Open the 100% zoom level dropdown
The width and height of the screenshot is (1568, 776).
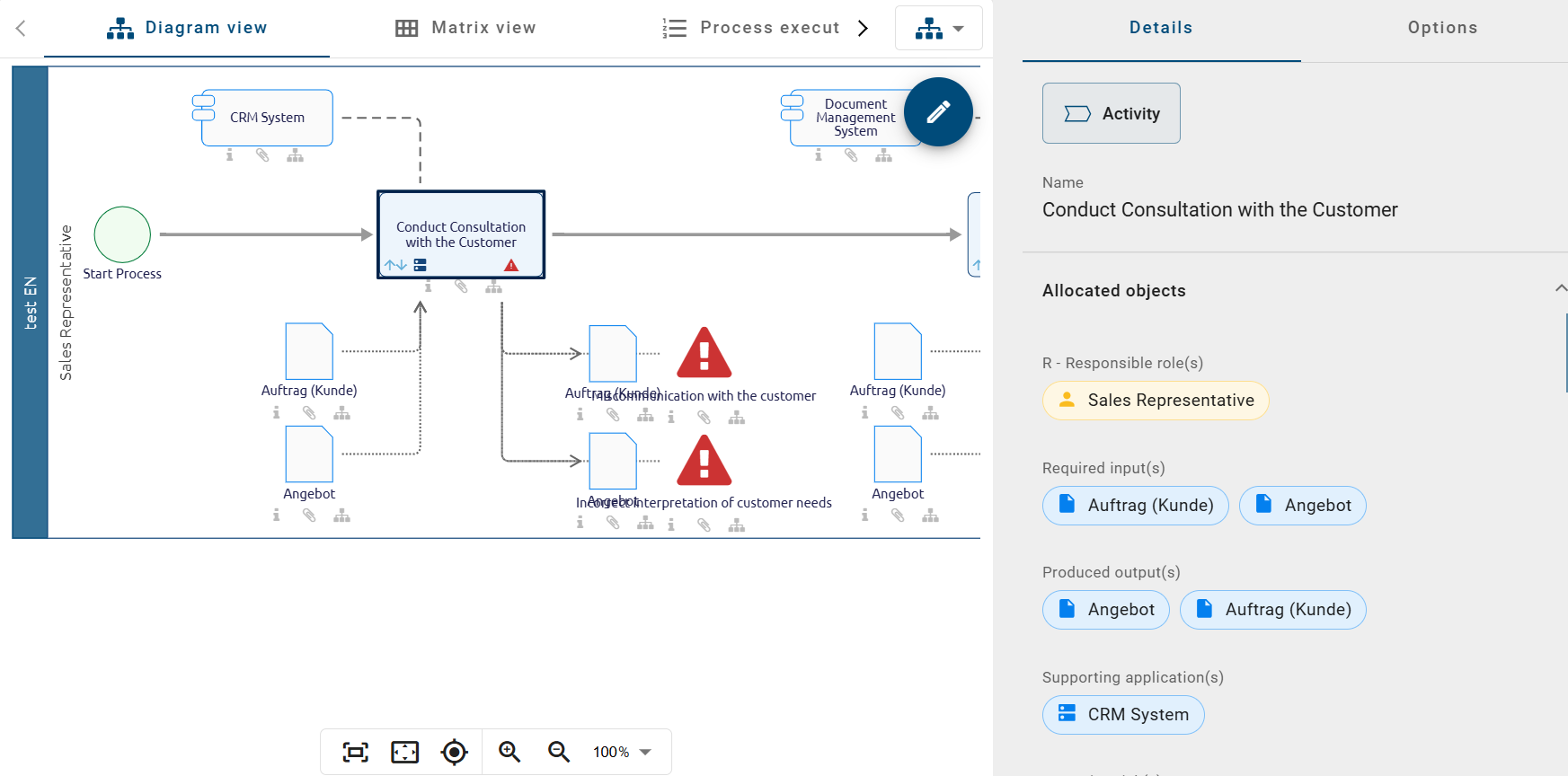[x=623, y=752]
